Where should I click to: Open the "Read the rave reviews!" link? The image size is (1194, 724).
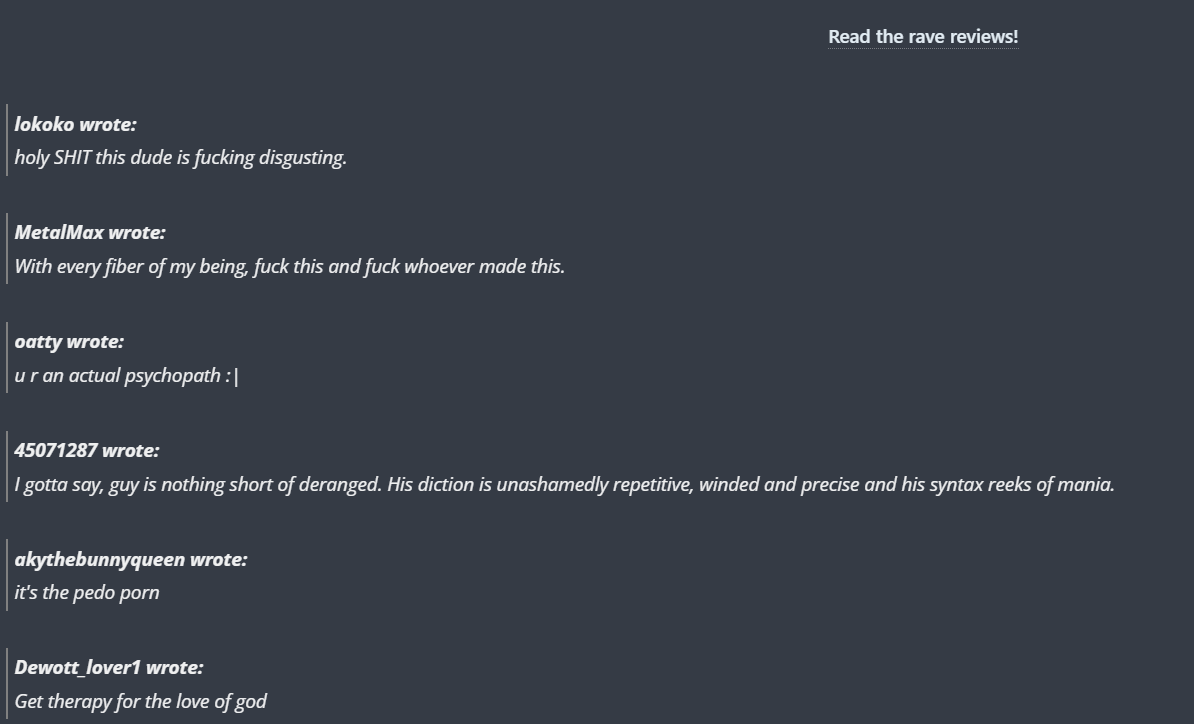click(923, 37)
